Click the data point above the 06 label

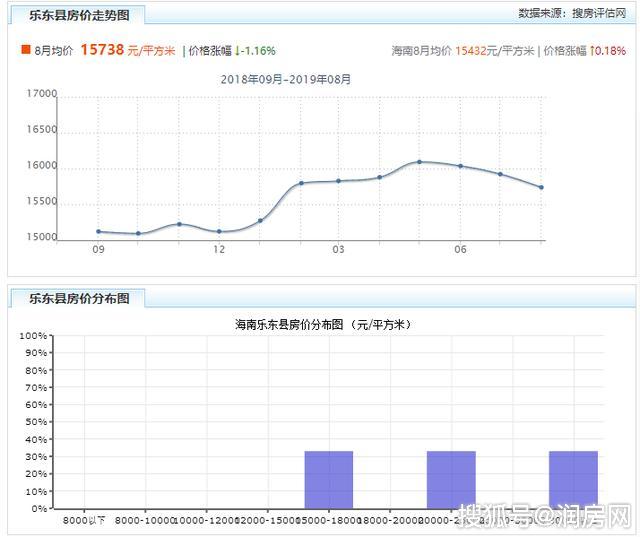click(460, 166)
